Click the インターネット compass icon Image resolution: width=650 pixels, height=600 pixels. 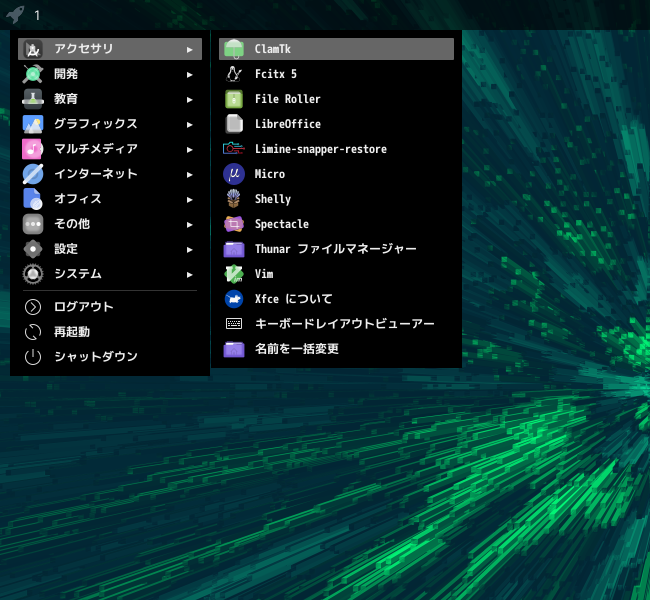(x=33, y=174)
